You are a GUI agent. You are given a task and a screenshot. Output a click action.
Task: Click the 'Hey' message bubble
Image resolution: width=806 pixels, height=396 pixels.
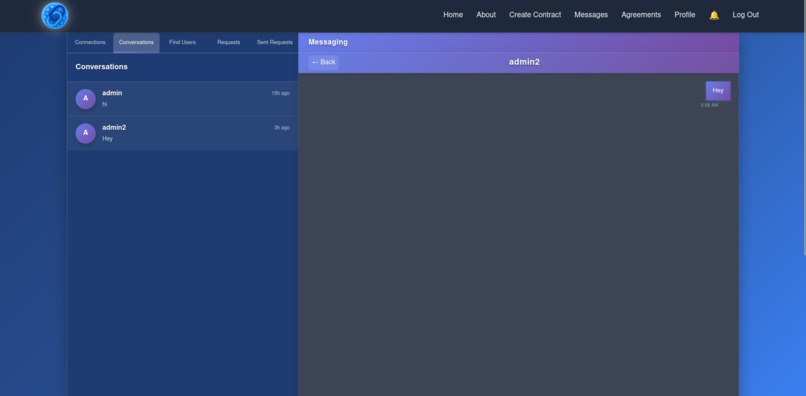(718, 91)
